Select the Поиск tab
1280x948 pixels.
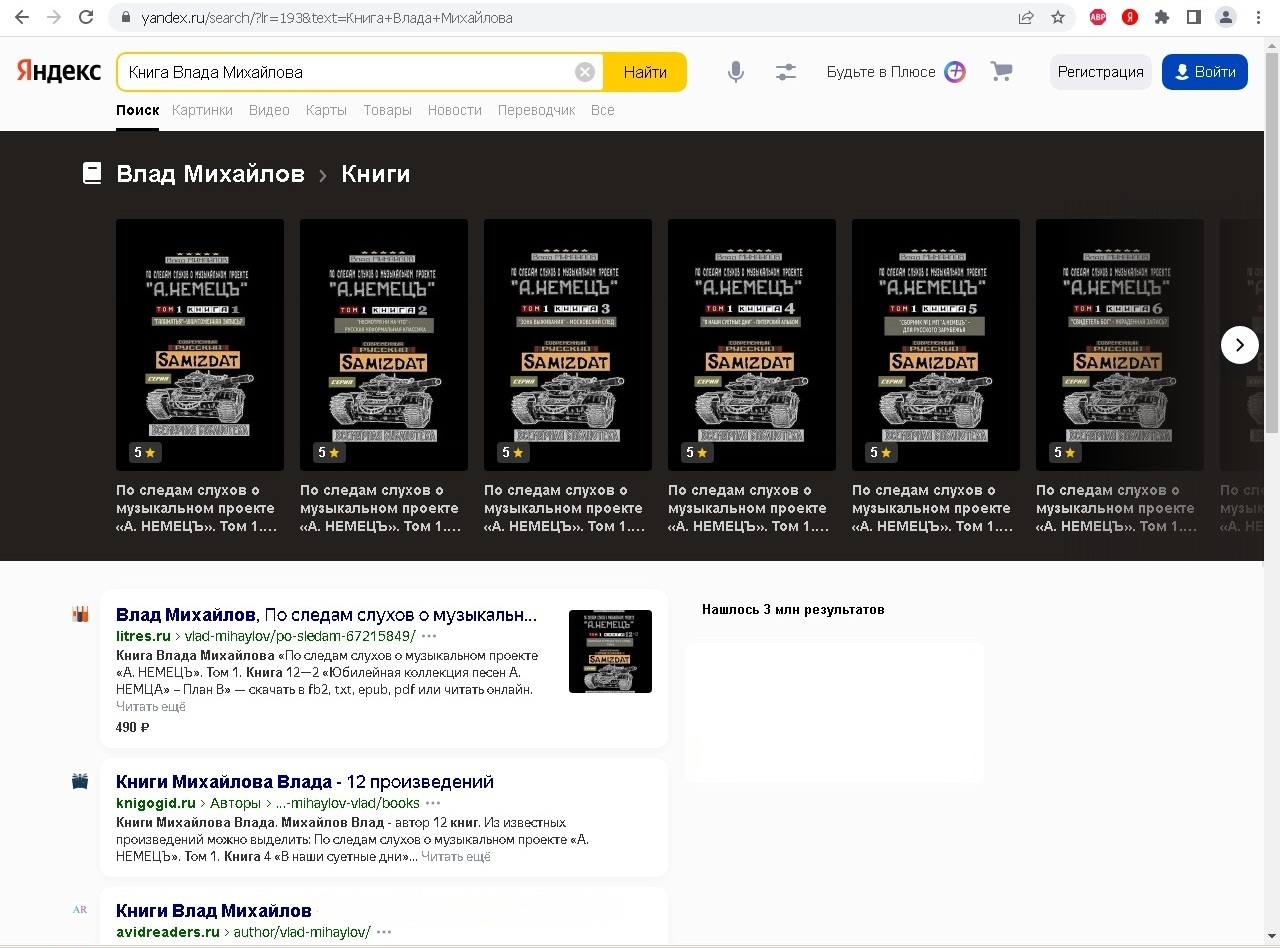click(138, 110)
